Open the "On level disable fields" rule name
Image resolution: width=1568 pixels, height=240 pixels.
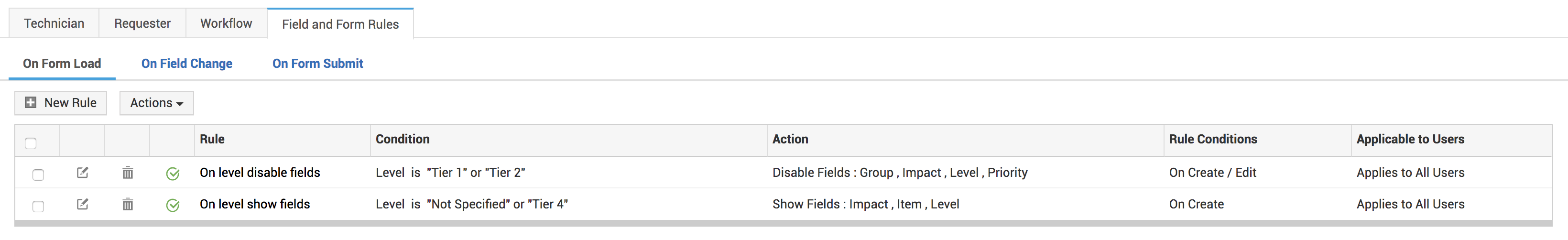(x=260, y=173)
